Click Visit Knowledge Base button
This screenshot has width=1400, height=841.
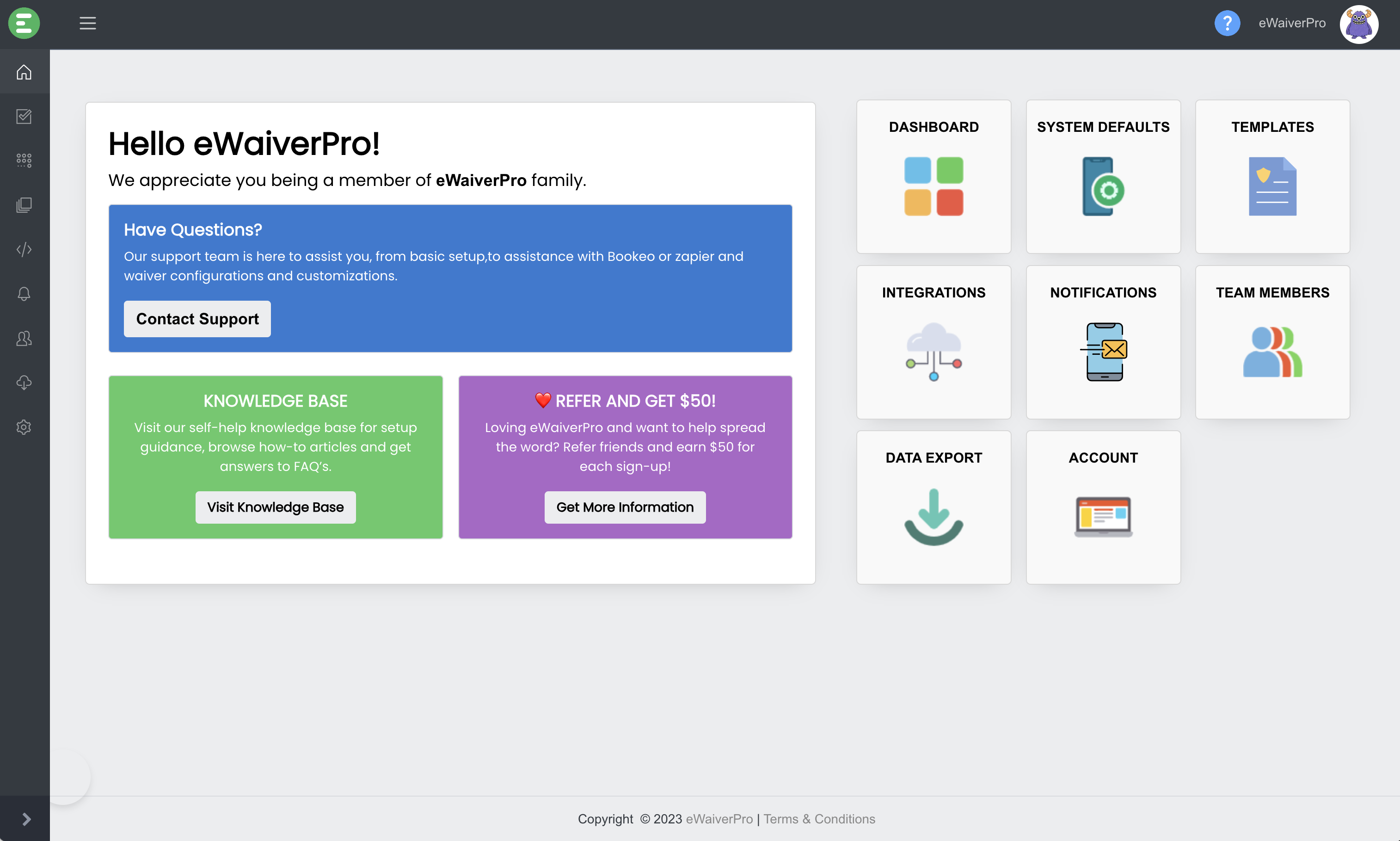(275, 507)
